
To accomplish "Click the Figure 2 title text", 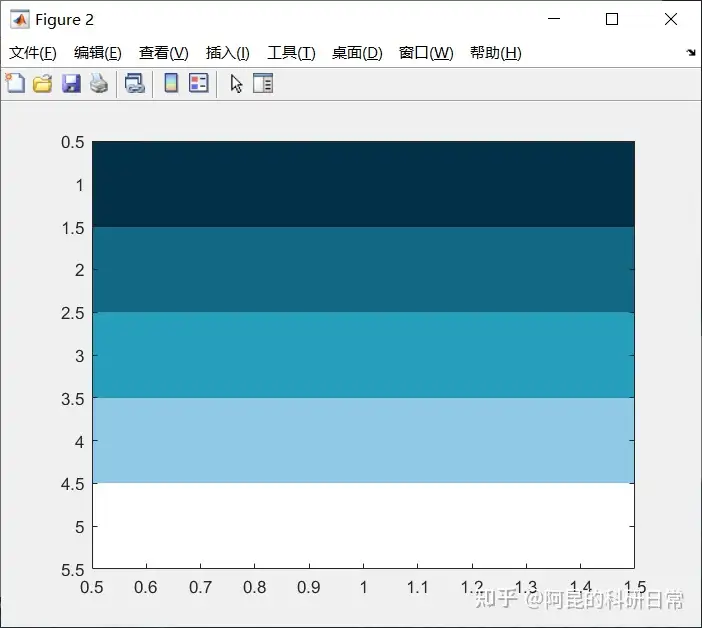I will (x=64, y=20).
